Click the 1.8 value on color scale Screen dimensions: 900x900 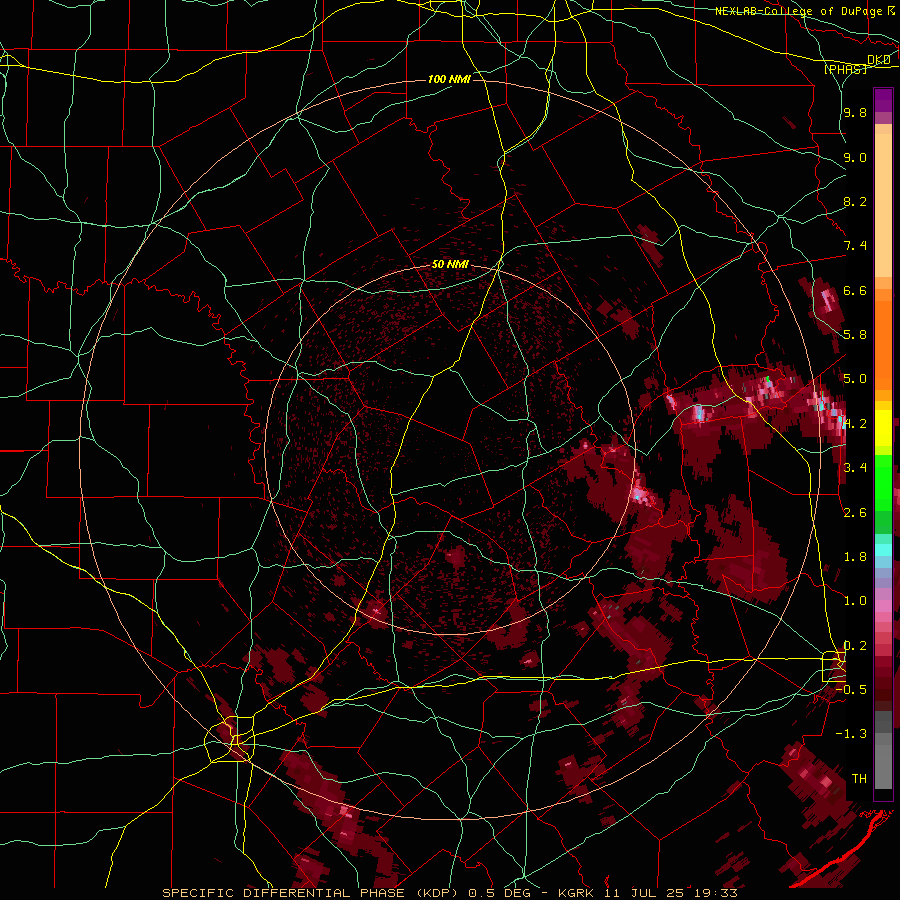tap(855, 557)
